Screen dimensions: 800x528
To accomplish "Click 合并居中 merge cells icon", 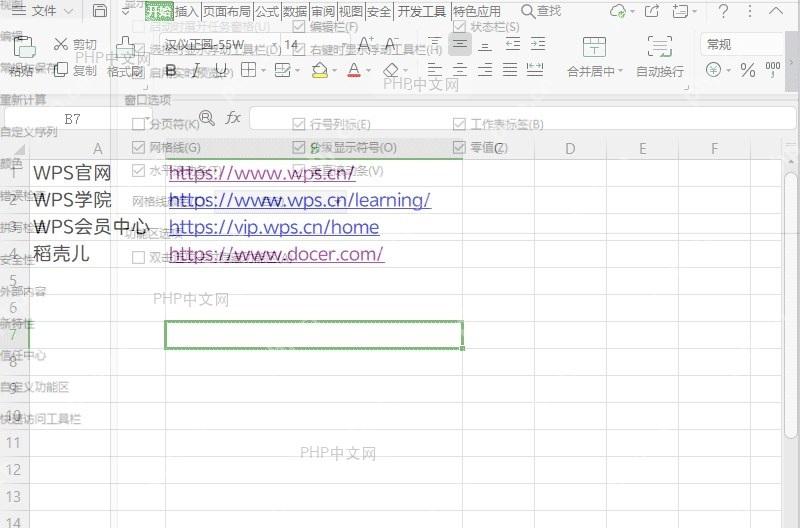I will (594, 47).
